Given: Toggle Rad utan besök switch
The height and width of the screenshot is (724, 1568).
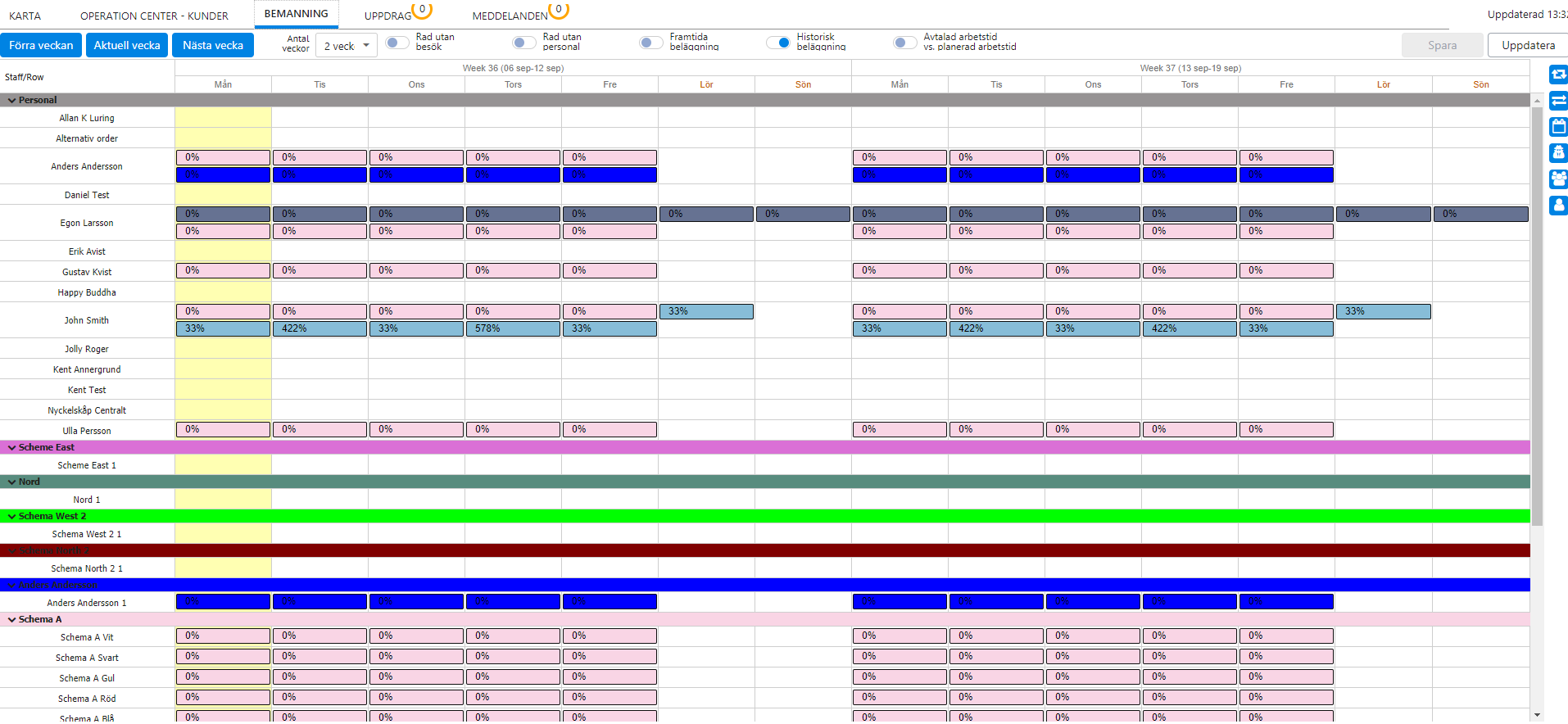Looking at the screenshot, I should pyautogui.click(x=397, y=43).
